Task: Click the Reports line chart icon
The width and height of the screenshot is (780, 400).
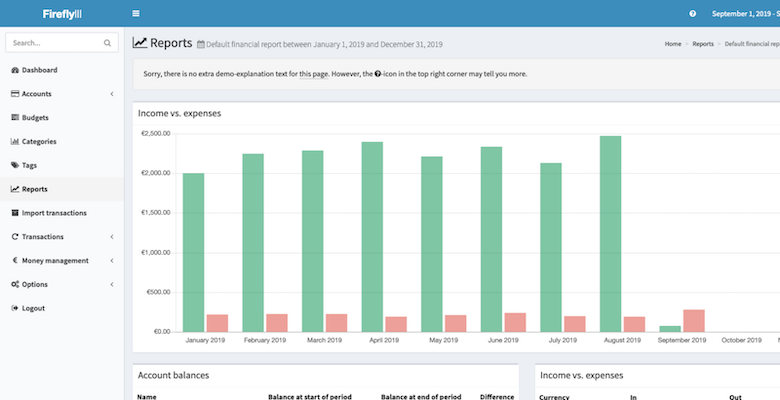Action: [x=14, y=189]
